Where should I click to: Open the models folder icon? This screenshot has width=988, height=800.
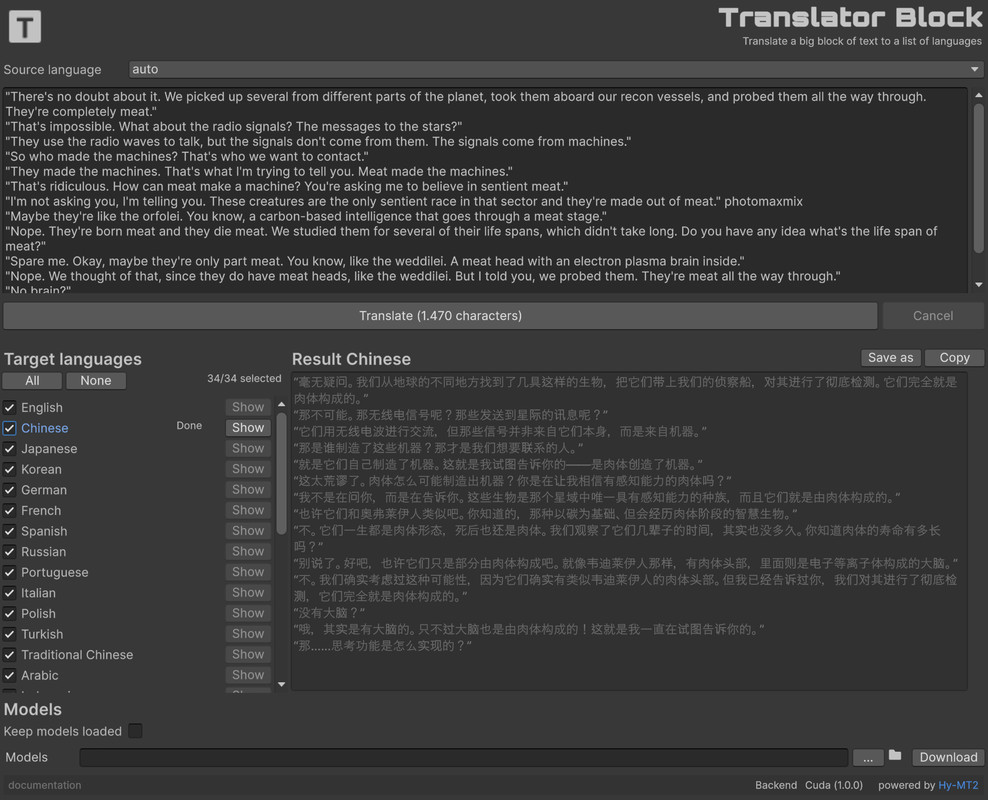click(x=895, y=755)
